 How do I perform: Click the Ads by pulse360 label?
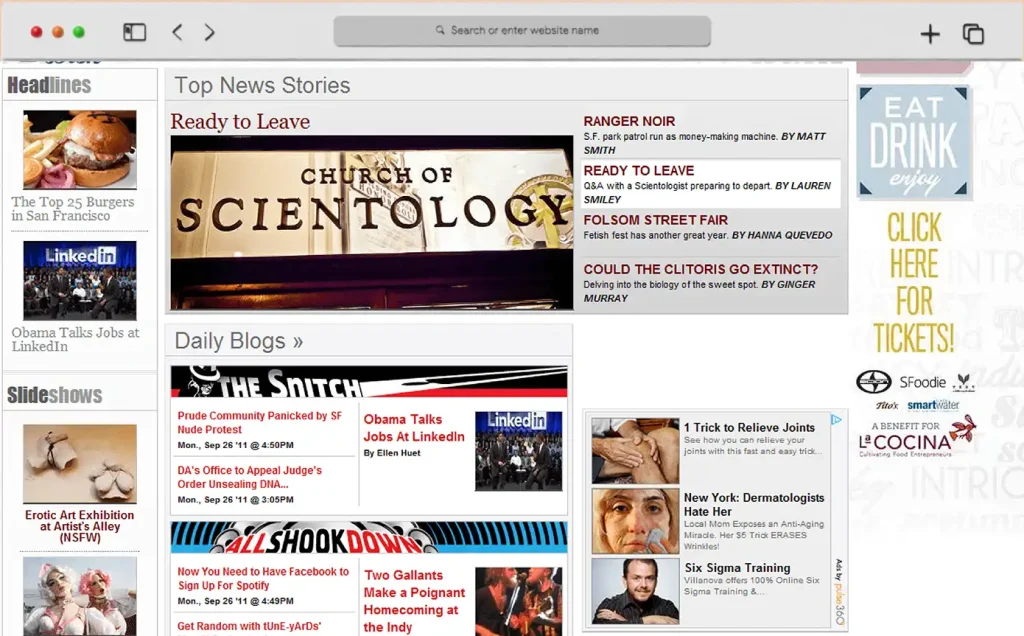(839, 592)
